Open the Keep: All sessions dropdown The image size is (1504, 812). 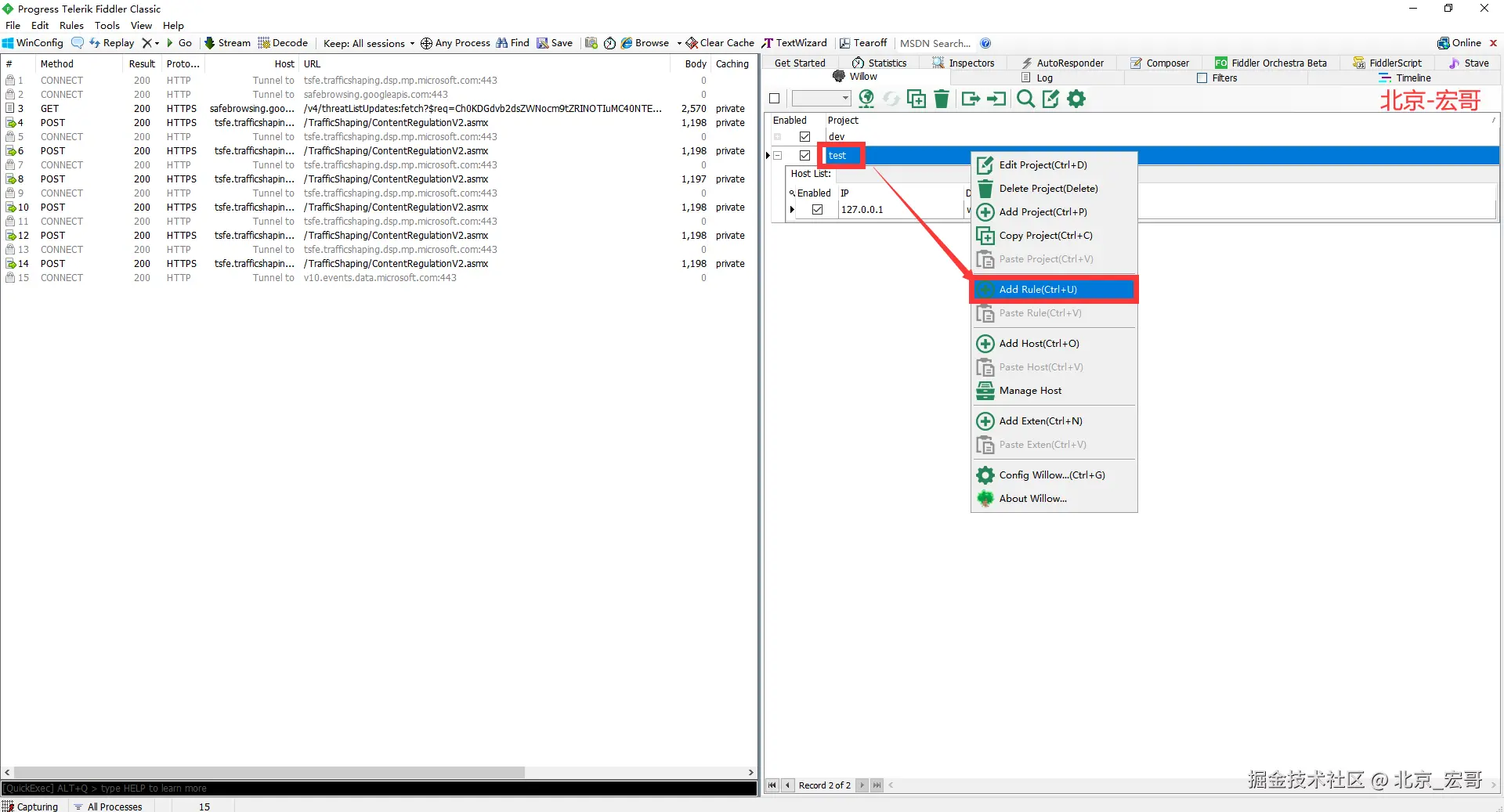pyautogui.click(x=369, y=43)
